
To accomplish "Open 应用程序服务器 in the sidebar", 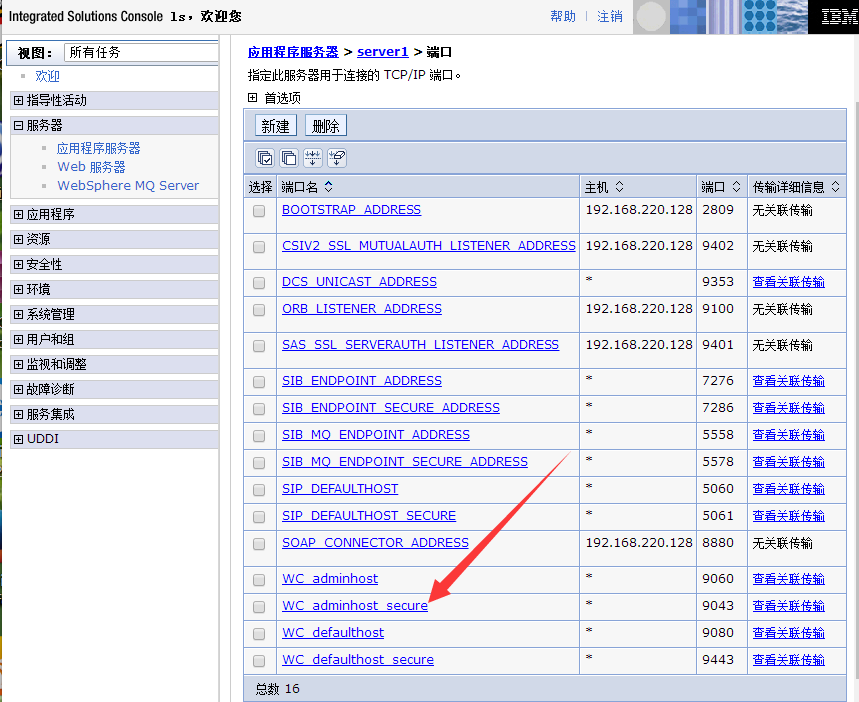I will click(99, 148).
